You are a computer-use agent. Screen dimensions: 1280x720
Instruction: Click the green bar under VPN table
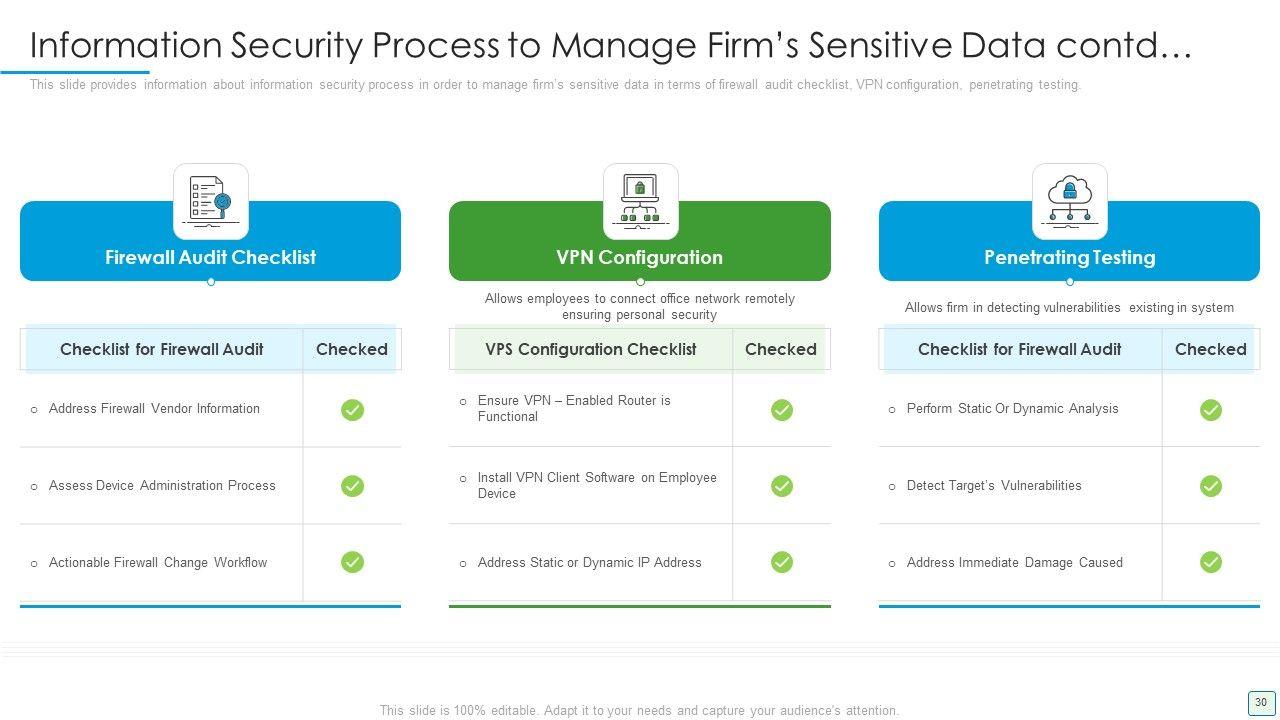tap(640, 606)
